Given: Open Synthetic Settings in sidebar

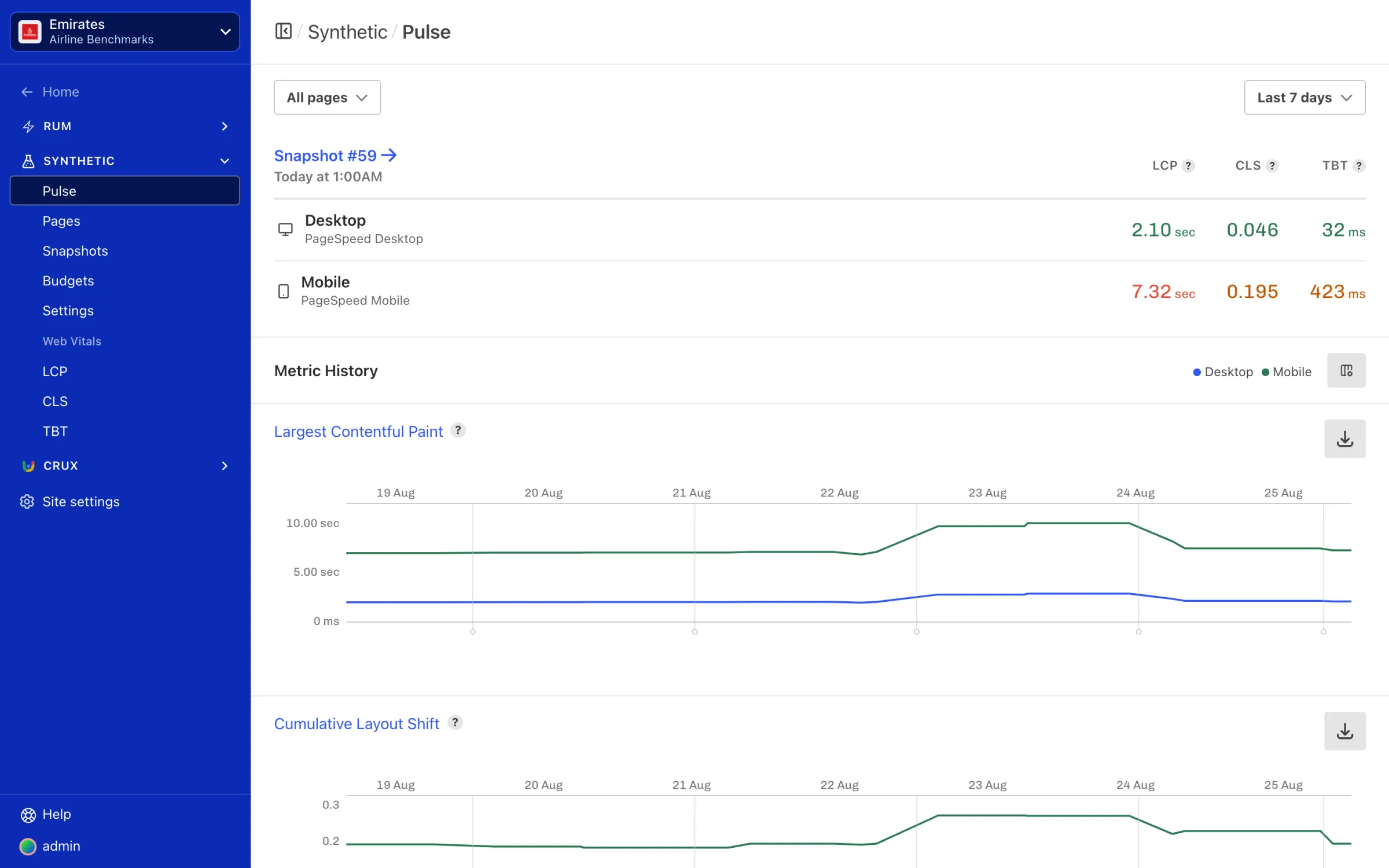Looking at the screenshot, I should [x=68, y=311].
